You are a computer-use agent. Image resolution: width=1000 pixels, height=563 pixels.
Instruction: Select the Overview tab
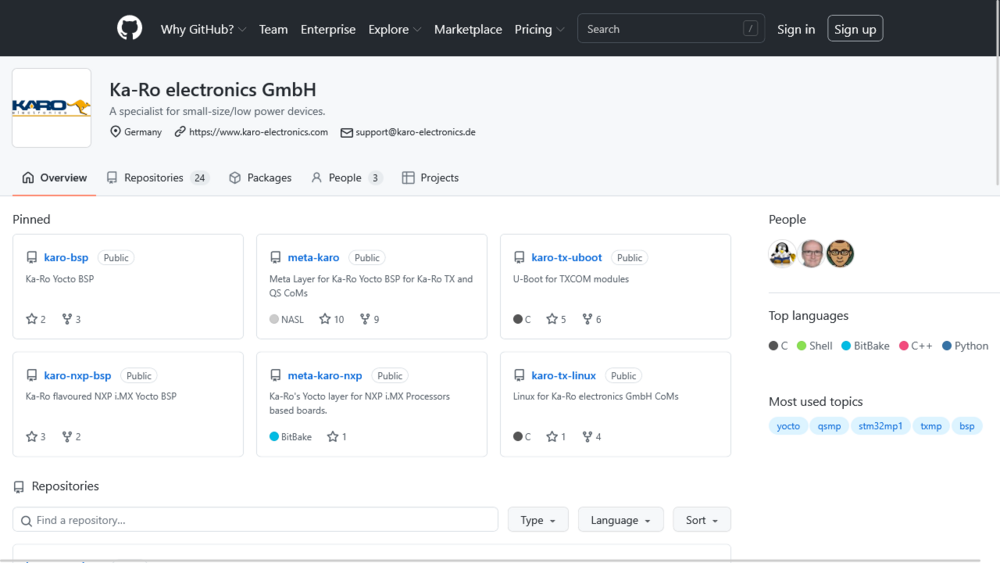click(x=54, y=178)
